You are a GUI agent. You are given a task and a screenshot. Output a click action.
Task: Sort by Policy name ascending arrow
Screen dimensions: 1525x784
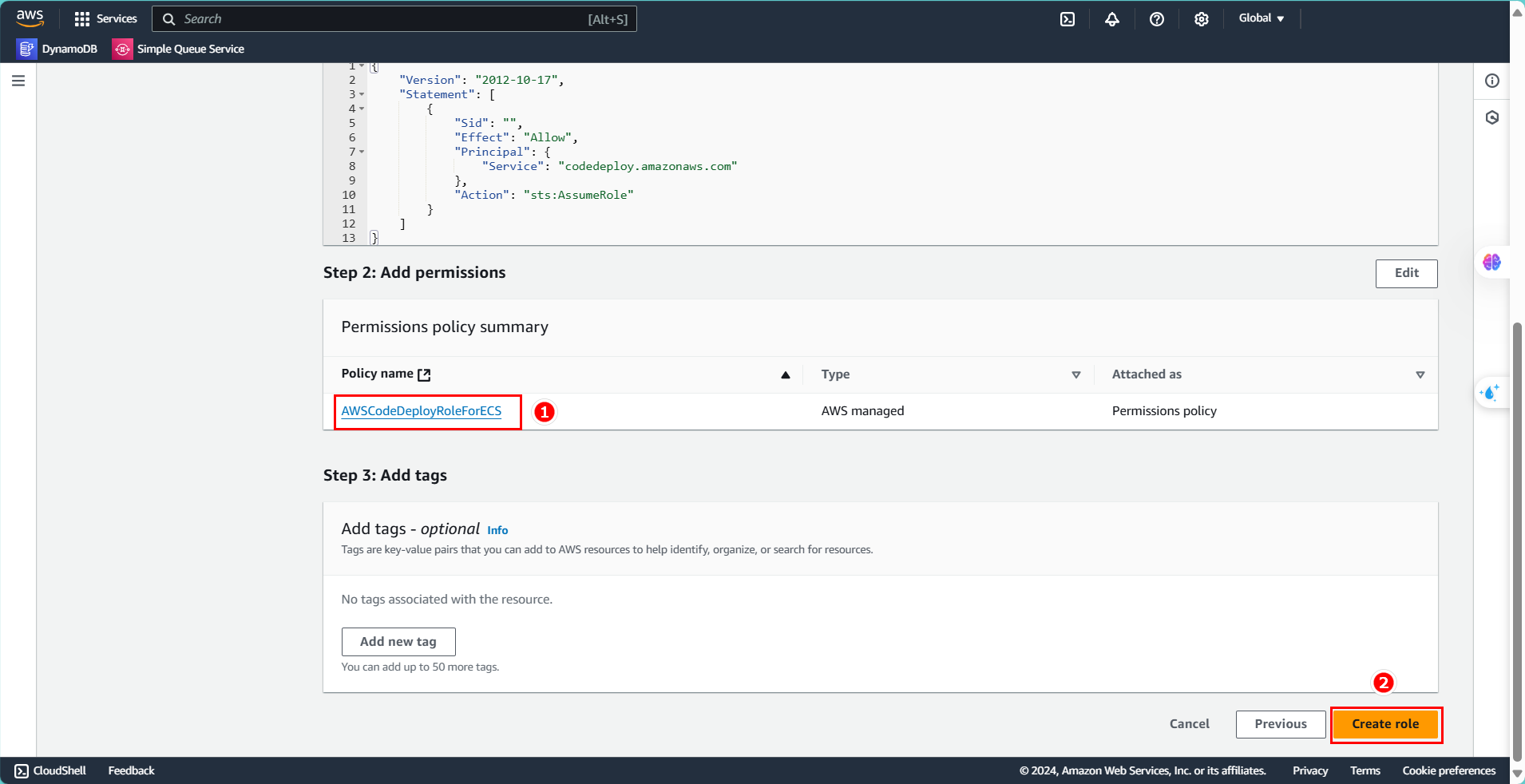click(786, 374)
